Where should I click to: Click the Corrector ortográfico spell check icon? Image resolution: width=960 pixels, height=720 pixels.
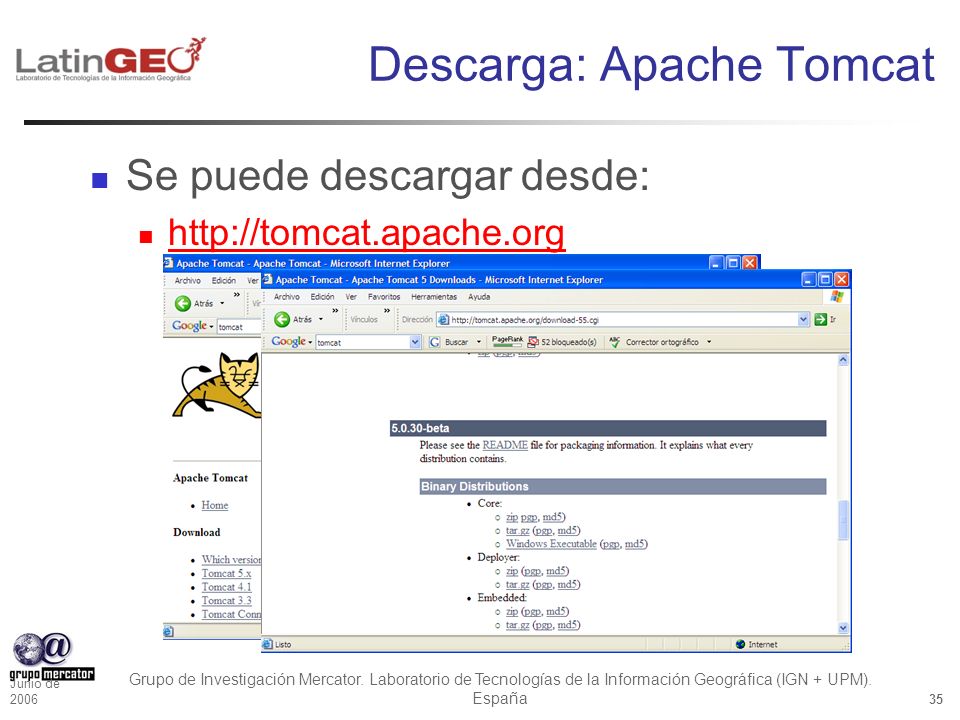pyautogui.click(x=615, y=342)
